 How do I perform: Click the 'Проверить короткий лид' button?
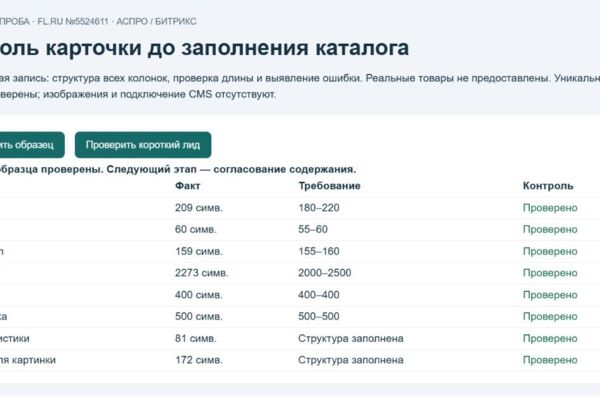pos(143,145)
